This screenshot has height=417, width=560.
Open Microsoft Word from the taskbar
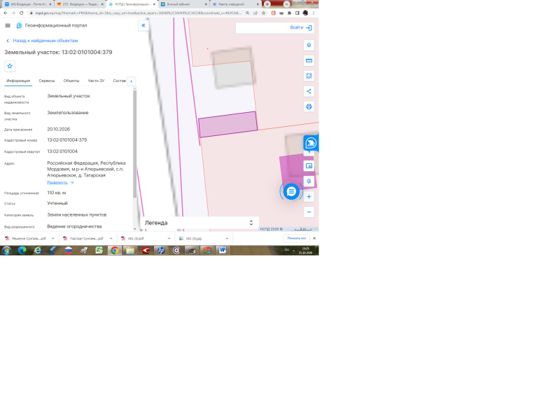[x=222, y=250]
